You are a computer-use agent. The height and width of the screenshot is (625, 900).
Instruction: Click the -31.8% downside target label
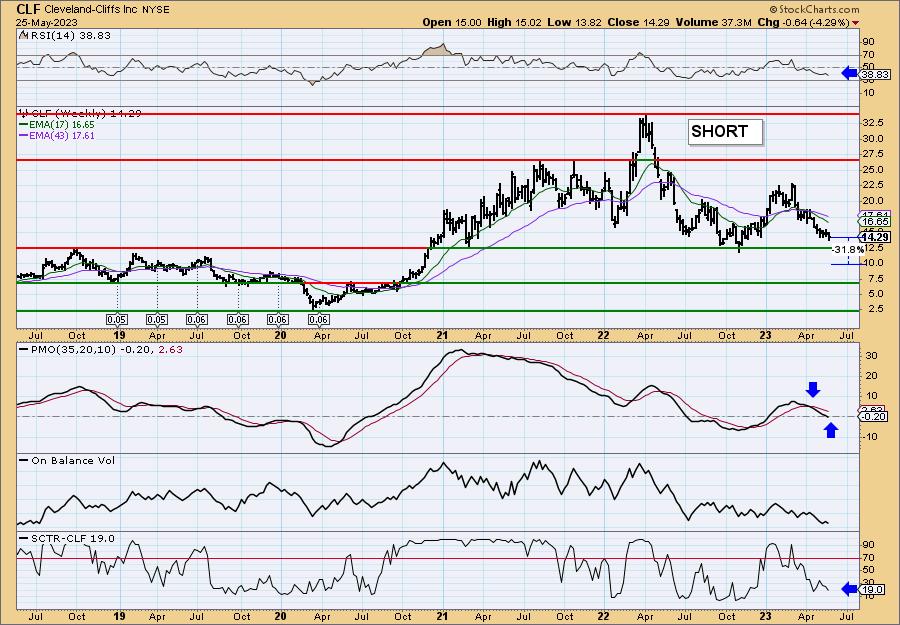click(848, 250)
